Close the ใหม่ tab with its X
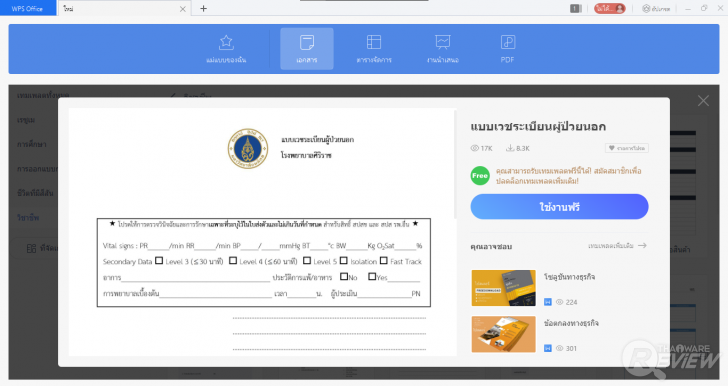 tap(182, 9)
